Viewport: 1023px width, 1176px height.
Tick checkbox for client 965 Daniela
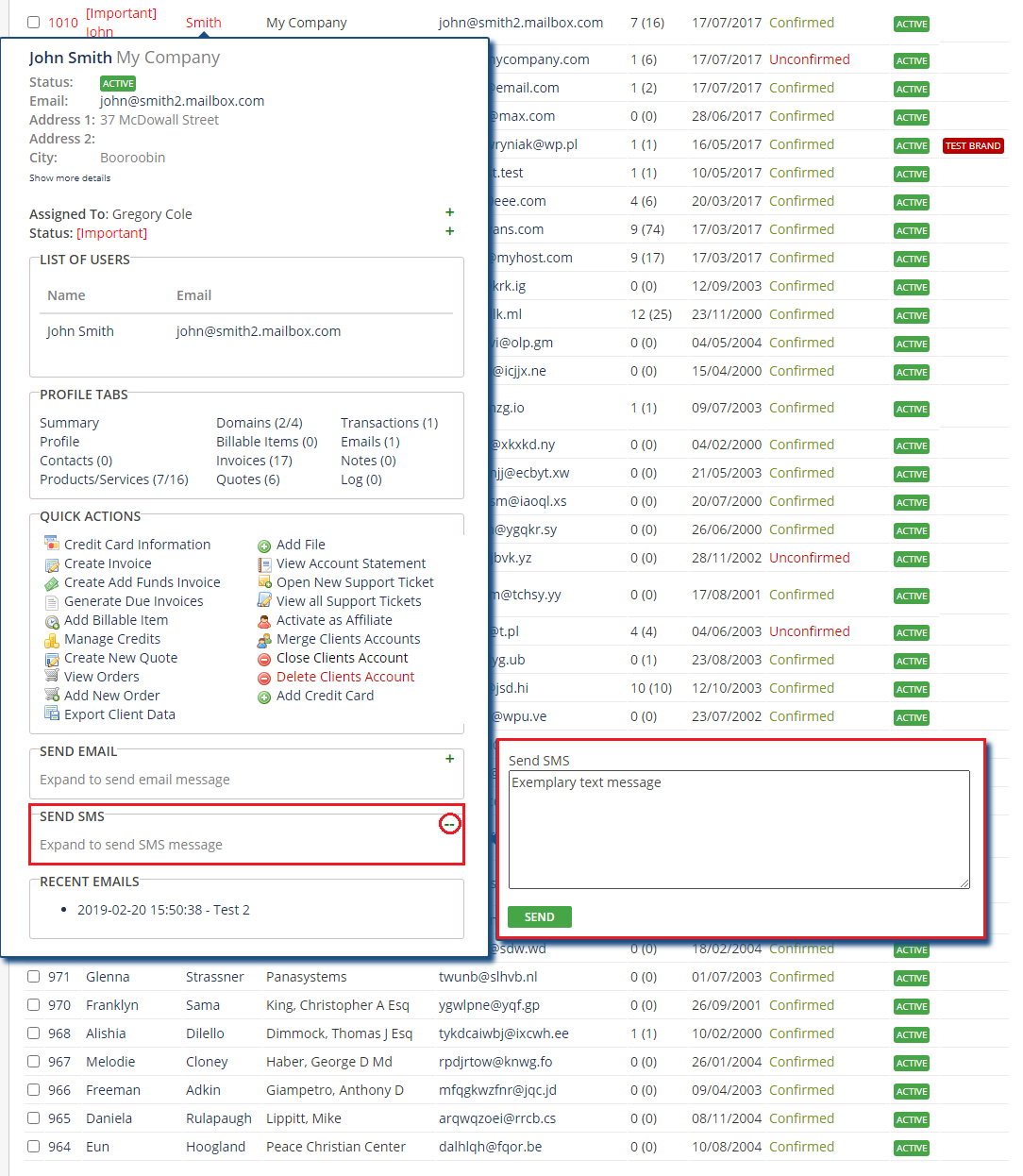33,1117
